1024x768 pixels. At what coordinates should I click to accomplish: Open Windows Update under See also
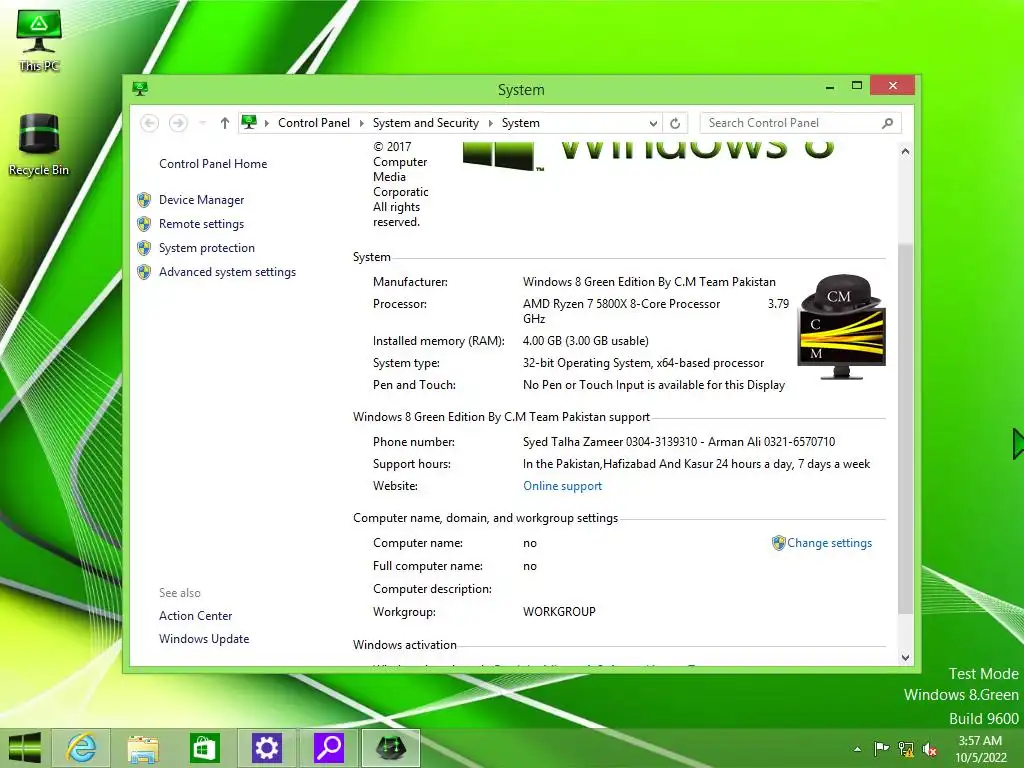point(204,639)
